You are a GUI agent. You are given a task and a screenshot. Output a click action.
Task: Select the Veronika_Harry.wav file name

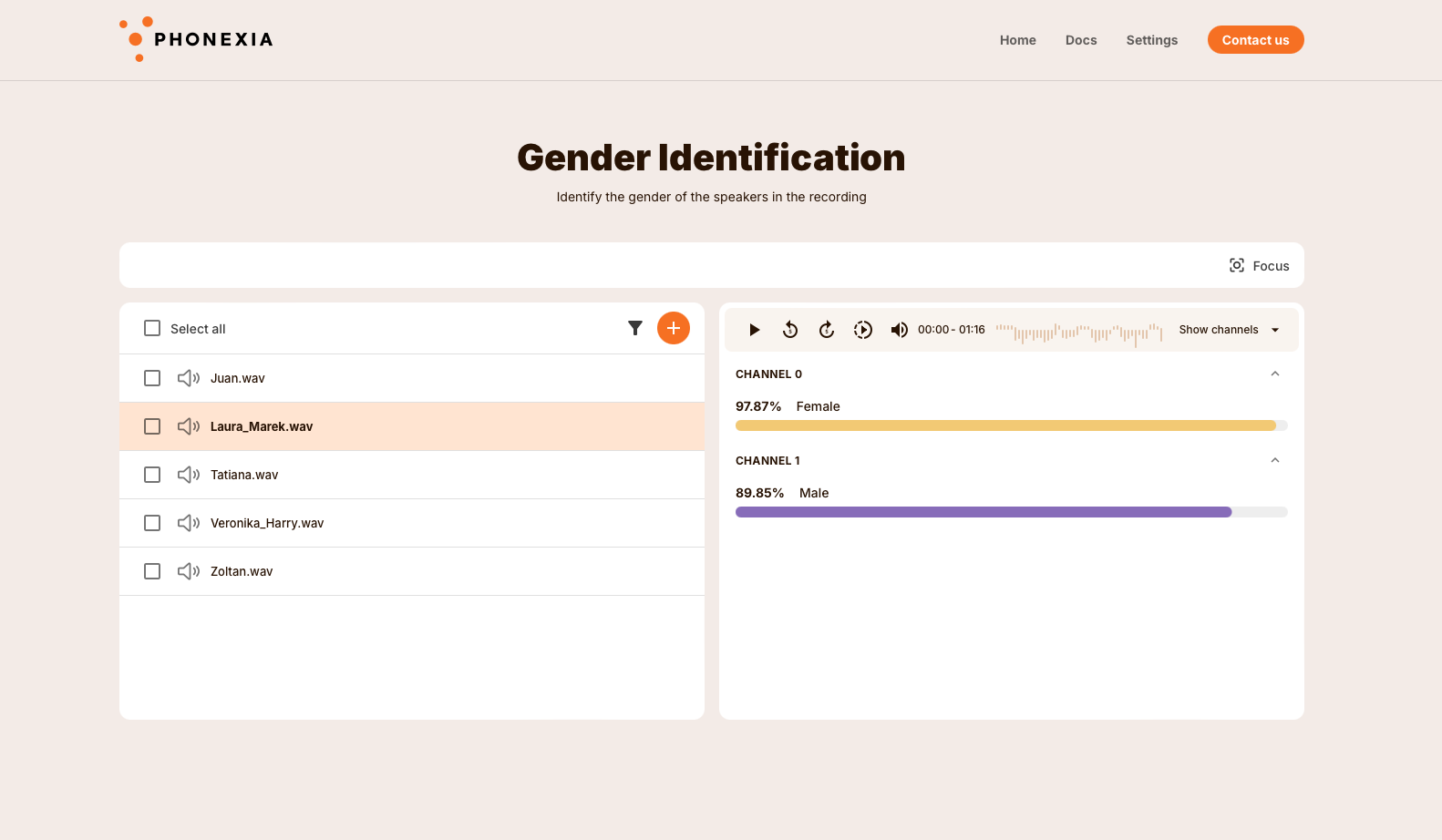(267, 523)
